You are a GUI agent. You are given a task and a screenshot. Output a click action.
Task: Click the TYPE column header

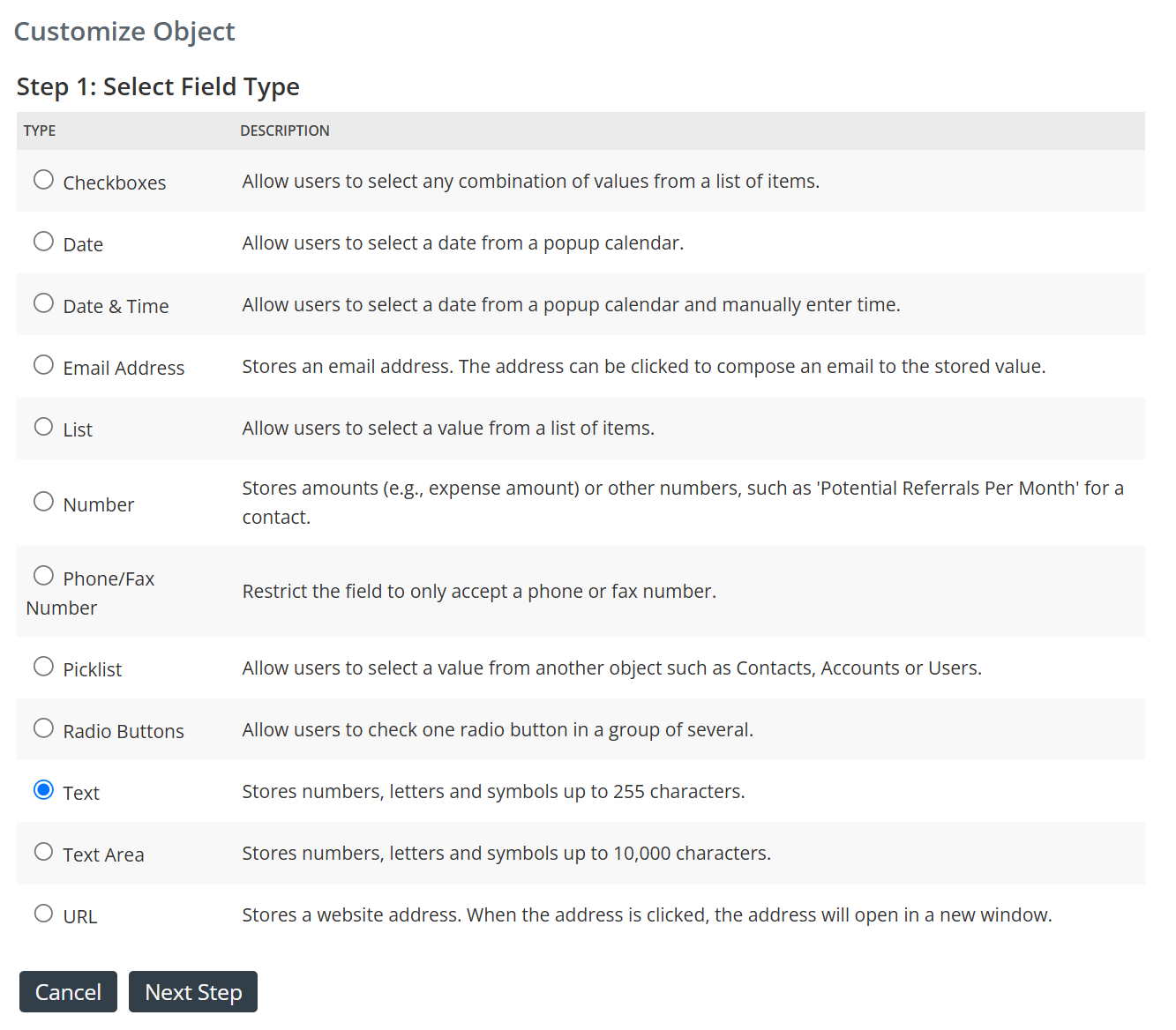point(40,131)
